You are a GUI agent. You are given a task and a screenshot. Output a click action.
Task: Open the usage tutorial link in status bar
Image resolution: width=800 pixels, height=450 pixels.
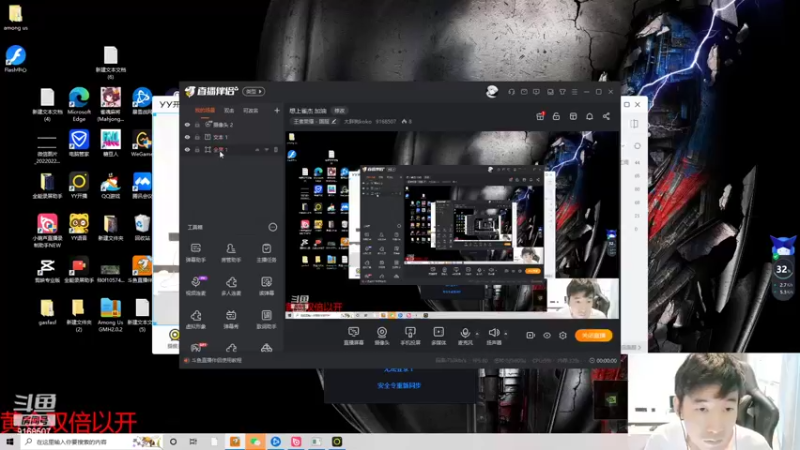217,360
